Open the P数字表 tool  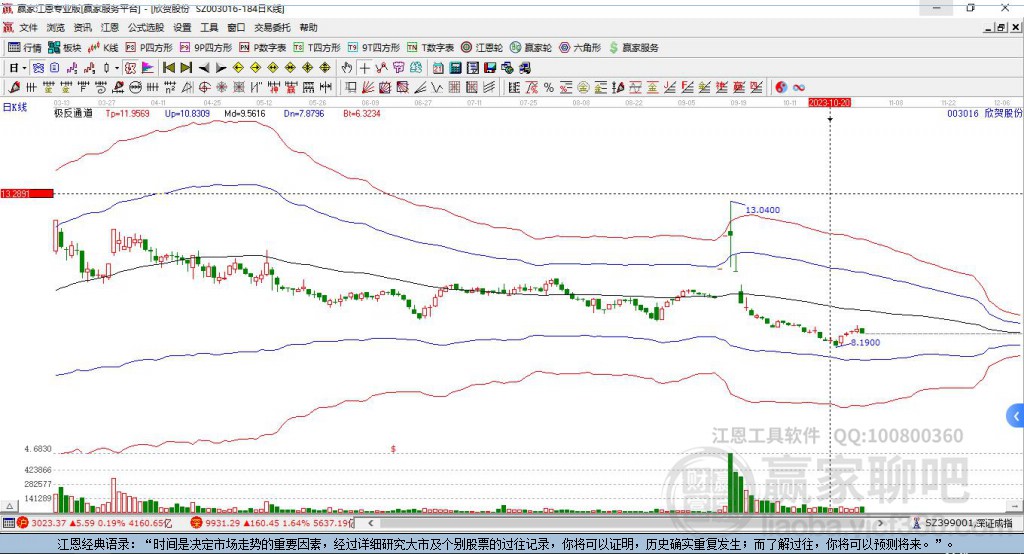(263, 48)
